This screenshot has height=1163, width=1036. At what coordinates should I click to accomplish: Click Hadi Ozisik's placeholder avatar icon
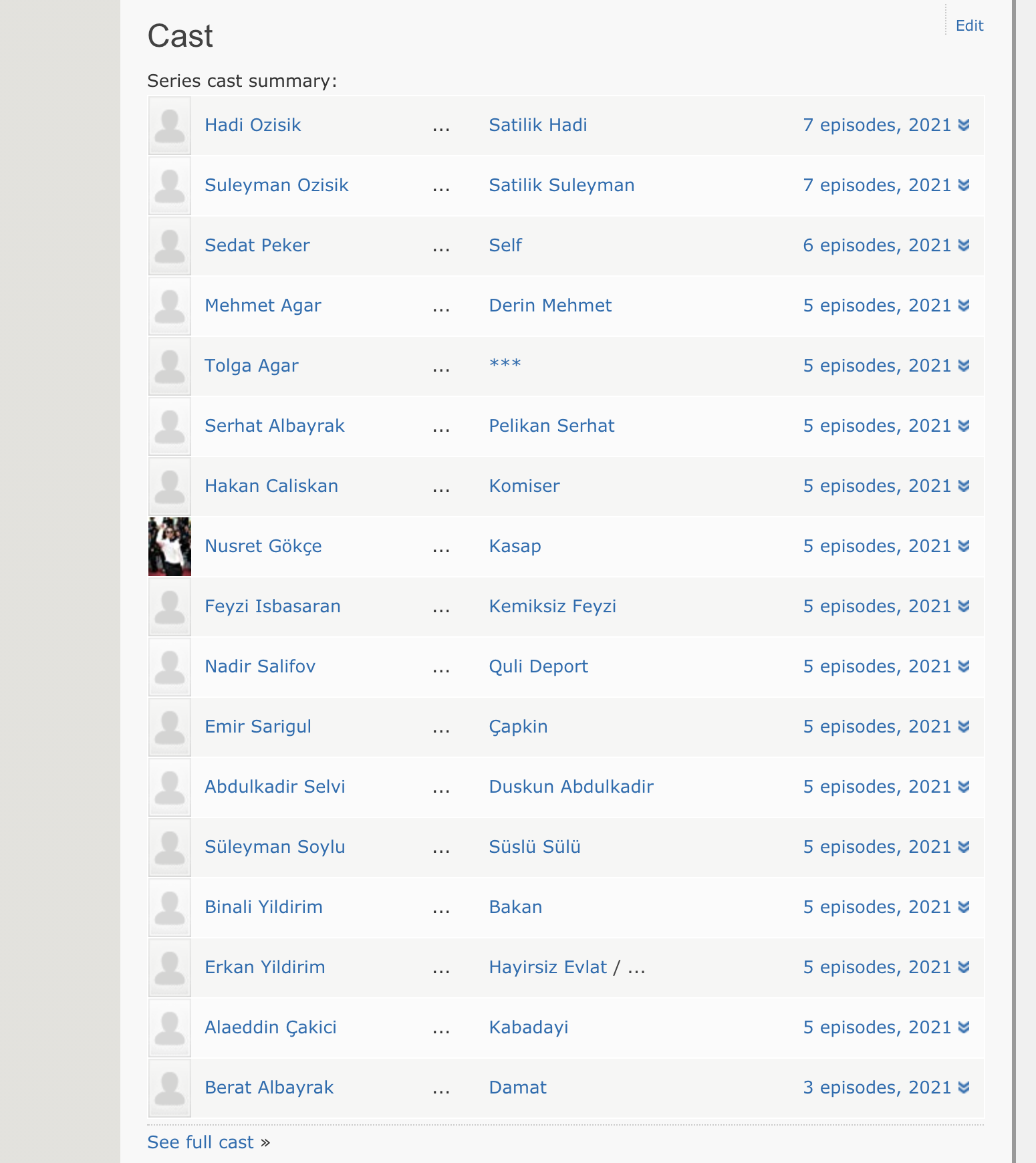[x=169, y=126]
